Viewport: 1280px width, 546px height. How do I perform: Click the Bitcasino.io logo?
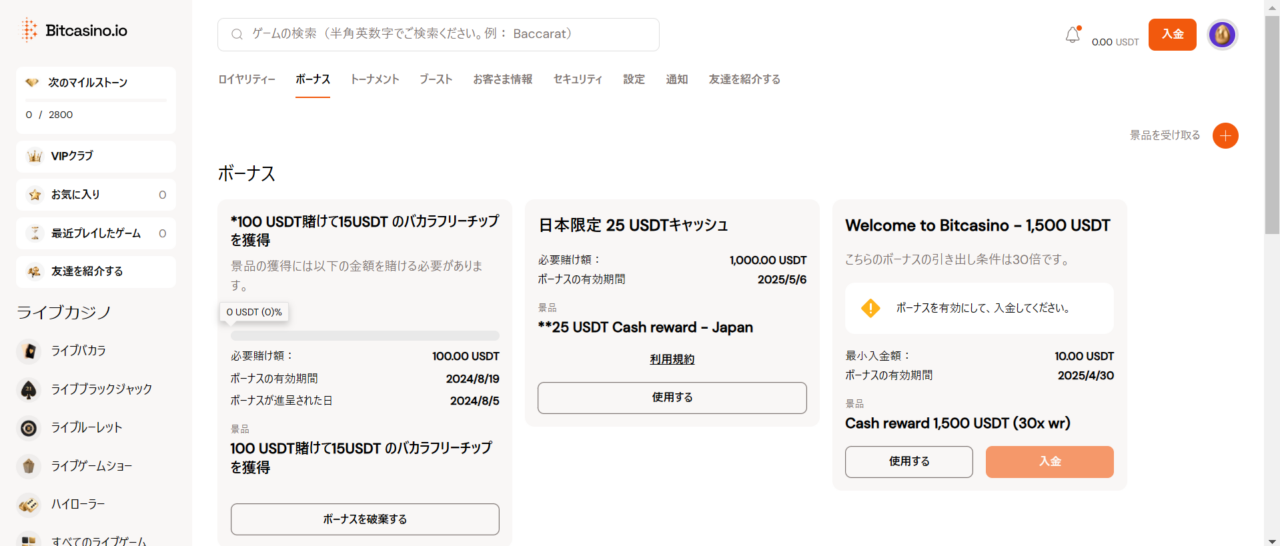(x=74, y=30)
